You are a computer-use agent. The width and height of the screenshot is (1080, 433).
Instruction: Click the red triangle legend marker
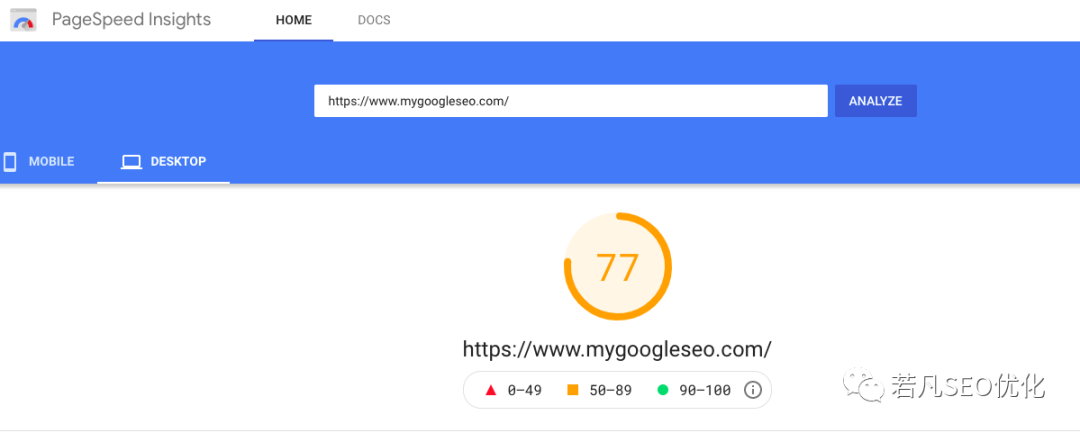pos(491,390)
